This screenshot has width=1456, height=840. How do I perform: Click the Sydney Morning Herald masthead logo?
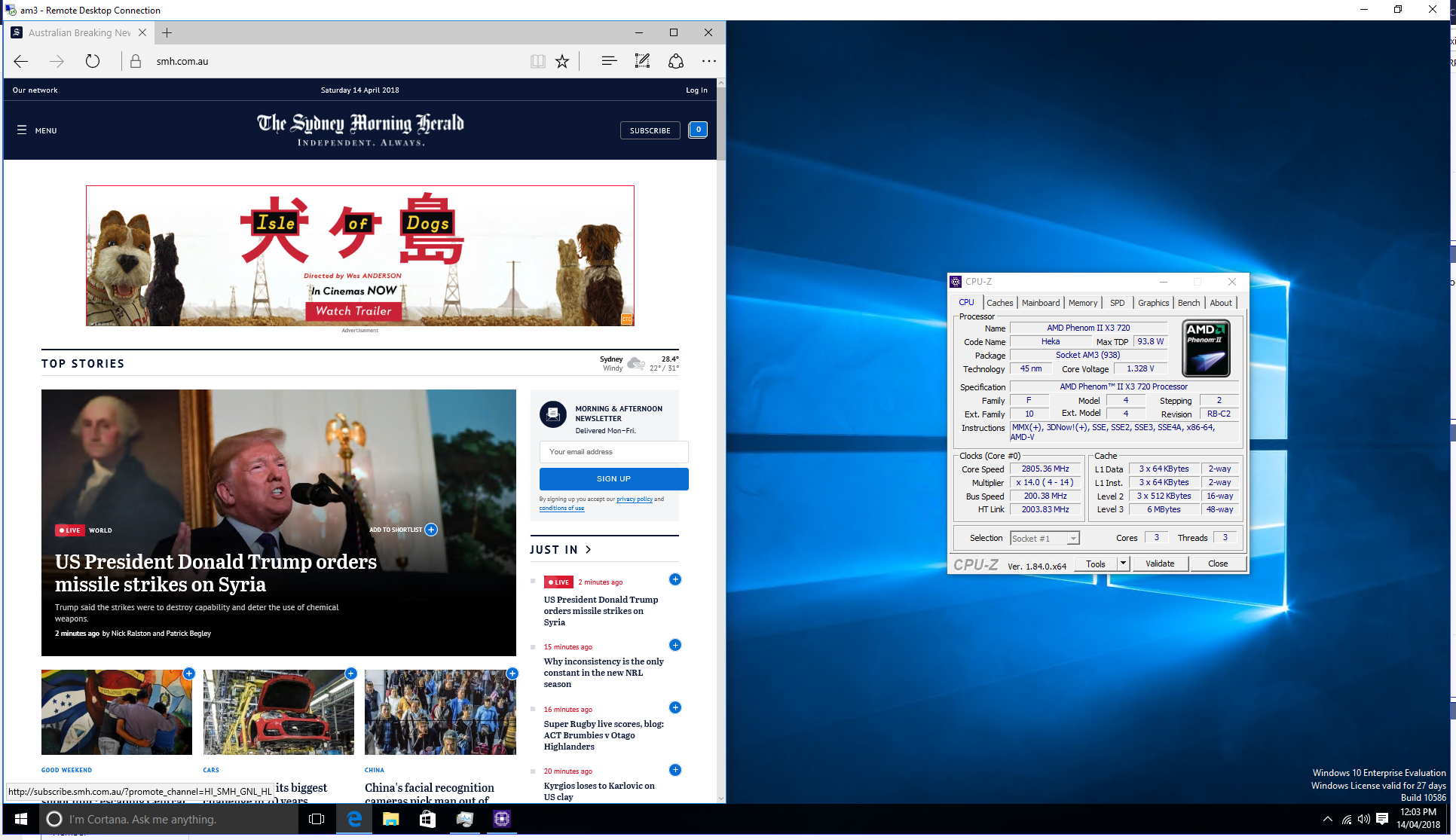[x=360, y=130]
